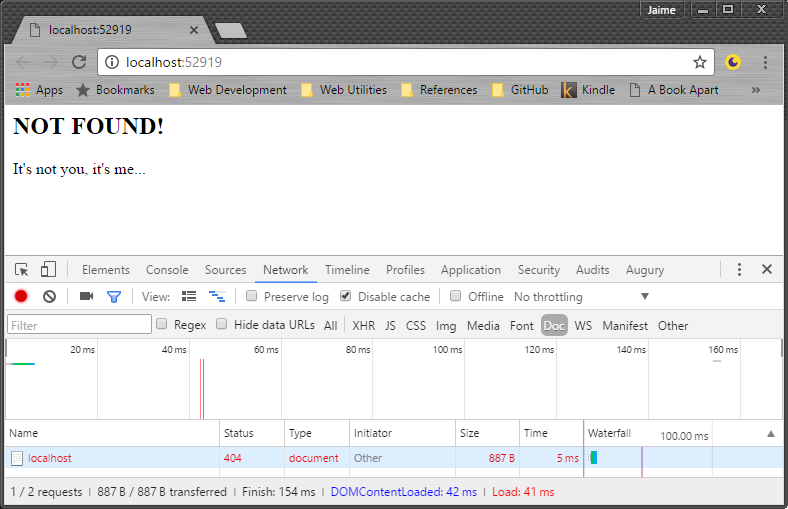Toggle the filter funnel icon
788x509 pixels.
click(x=114, y=296)
